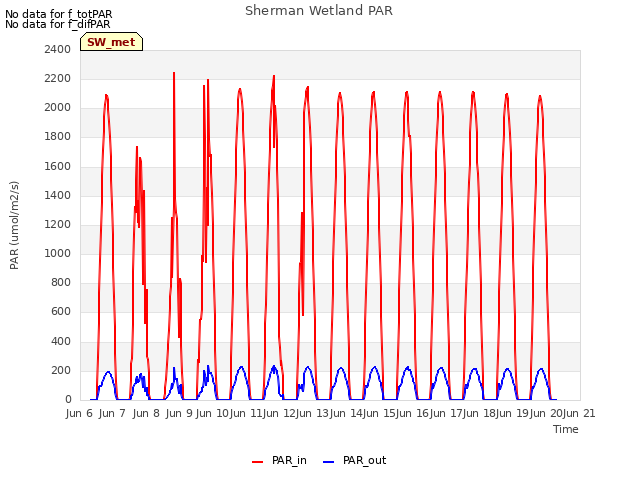Image resolution: width=640 pixels, height=480 pixels.
Task: Click the y-axis tick value 1200
Action: click(58, 224)
